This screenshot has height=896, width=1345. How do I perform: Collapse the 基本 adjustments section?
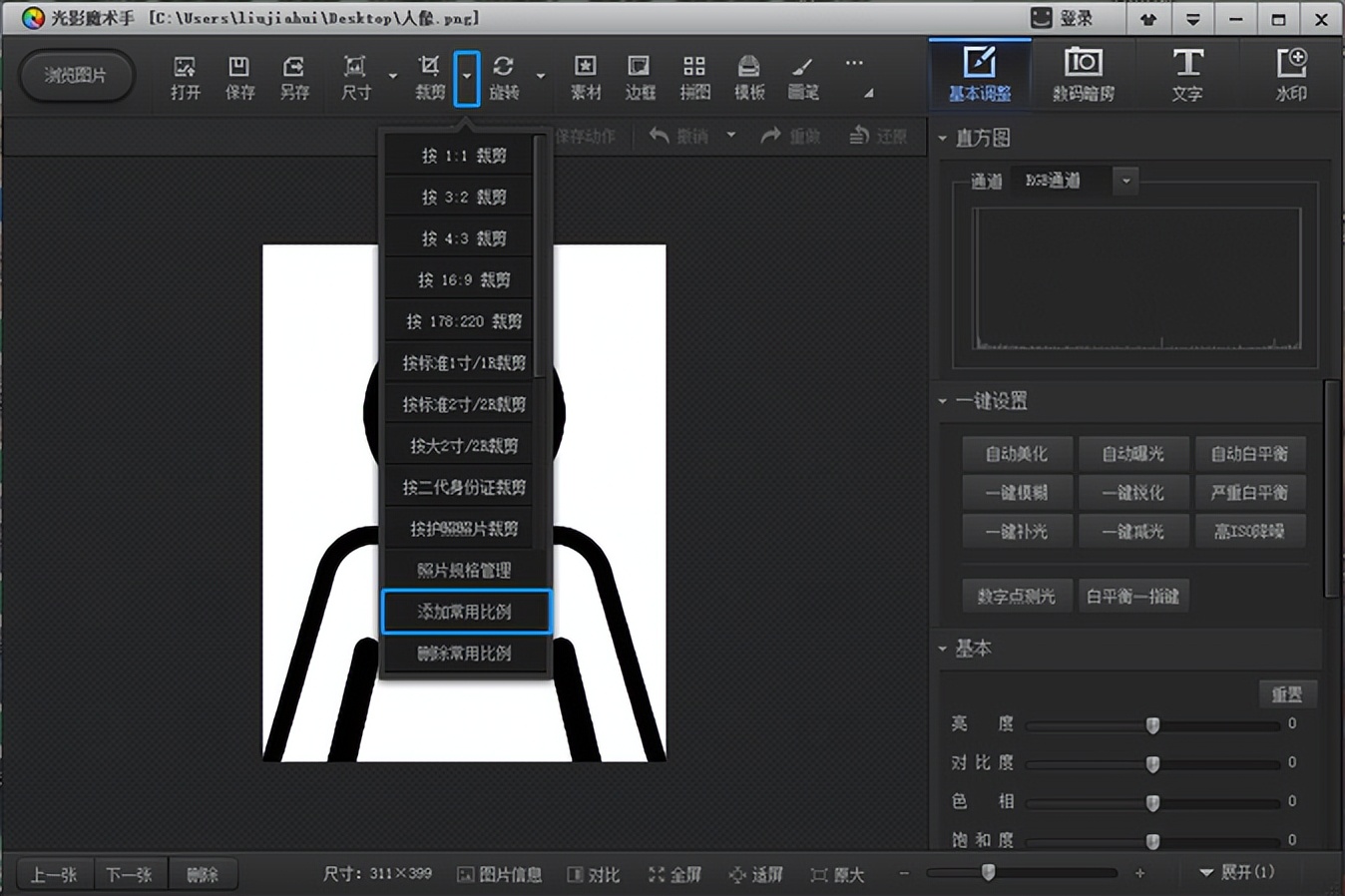pos(942,649)
